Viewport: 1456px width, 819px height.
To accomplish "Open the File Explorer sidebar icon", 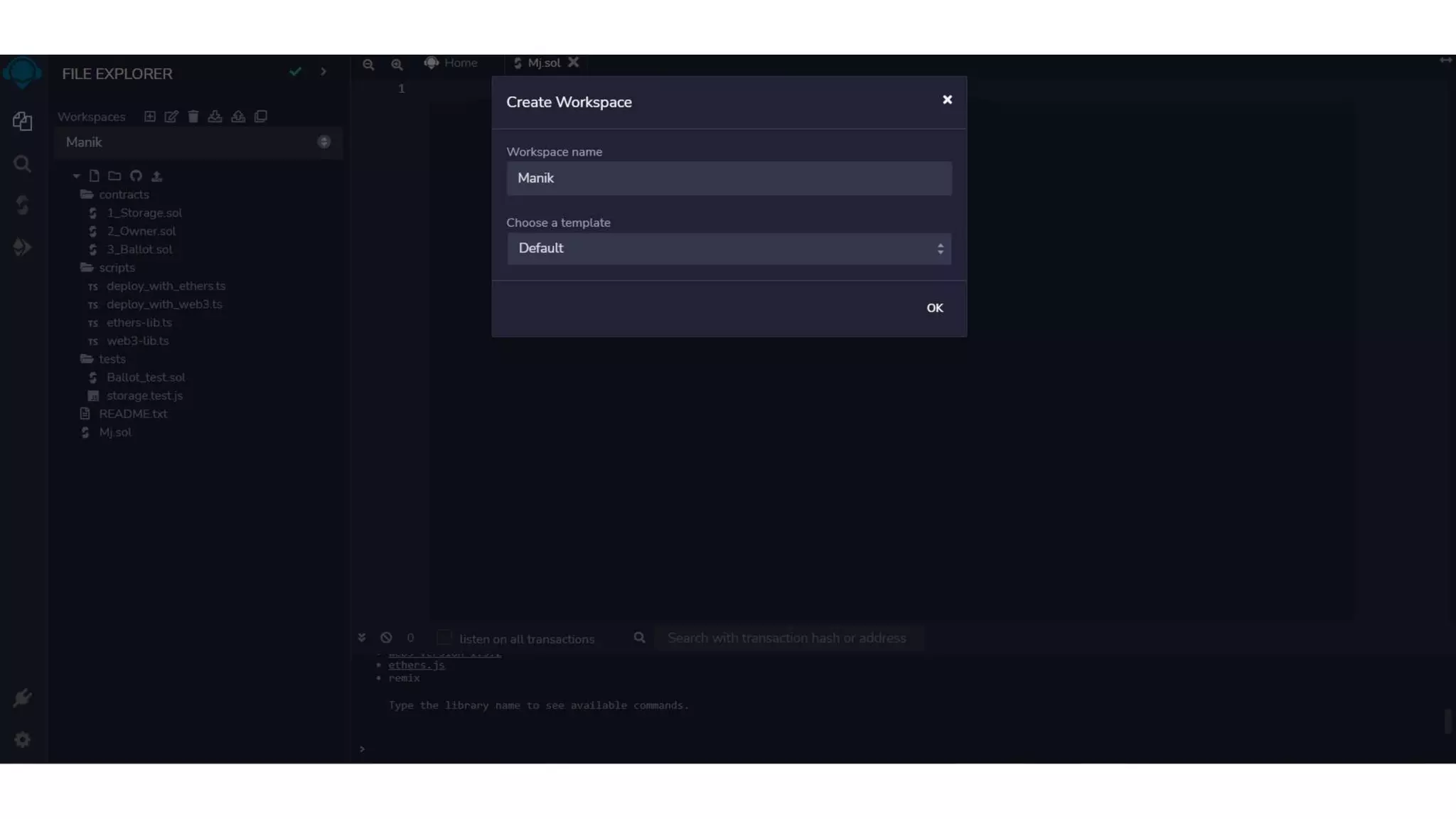I will pos(23,122).
